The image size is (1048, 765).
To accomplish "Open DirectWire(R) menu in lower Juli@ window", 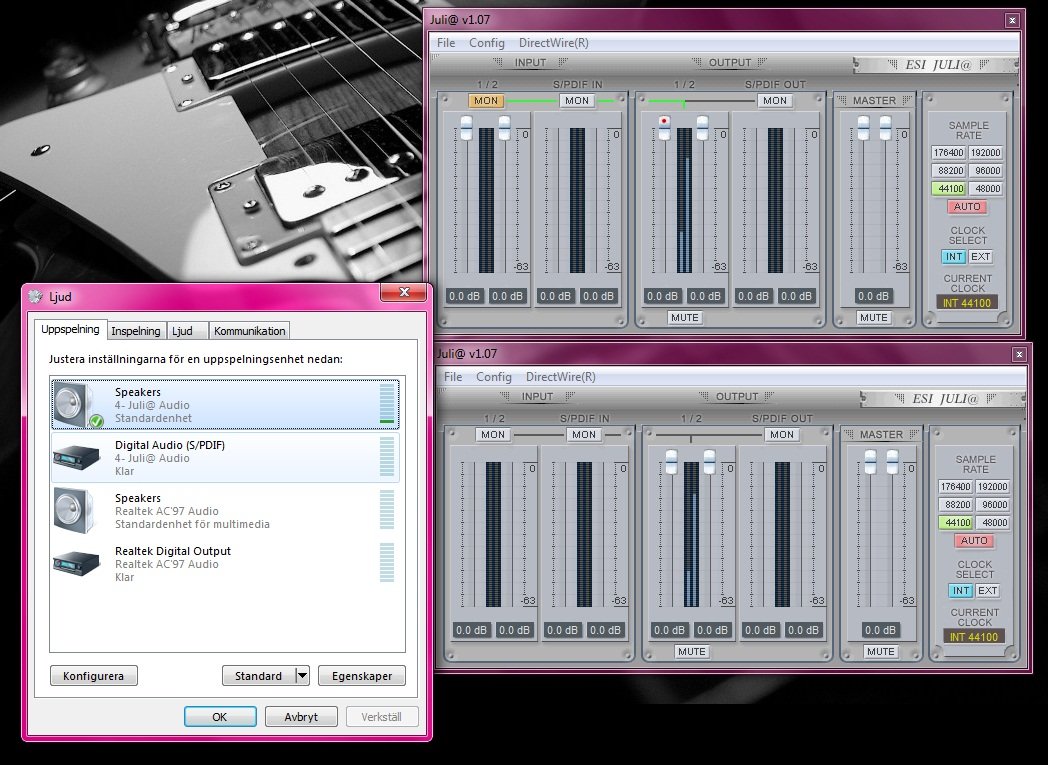I will pos(560,377).
